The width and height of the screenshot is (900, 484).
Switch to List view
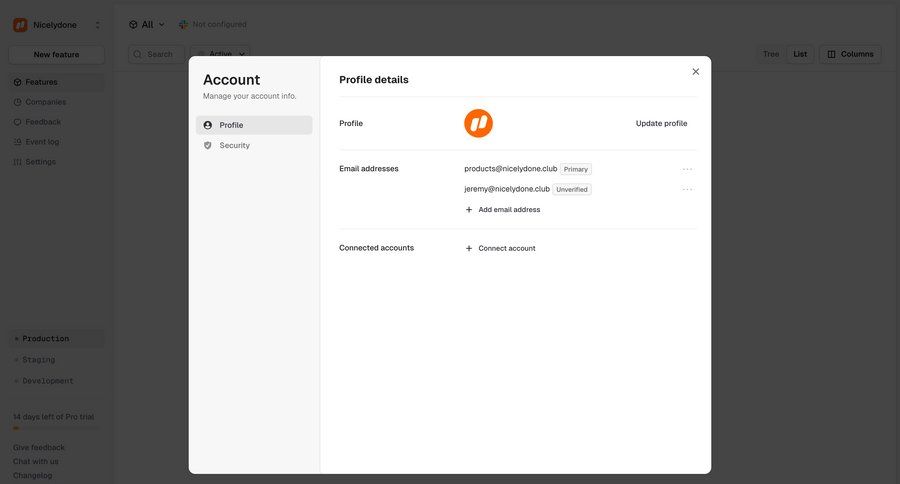pyautogui.click(x=800, y=54)
